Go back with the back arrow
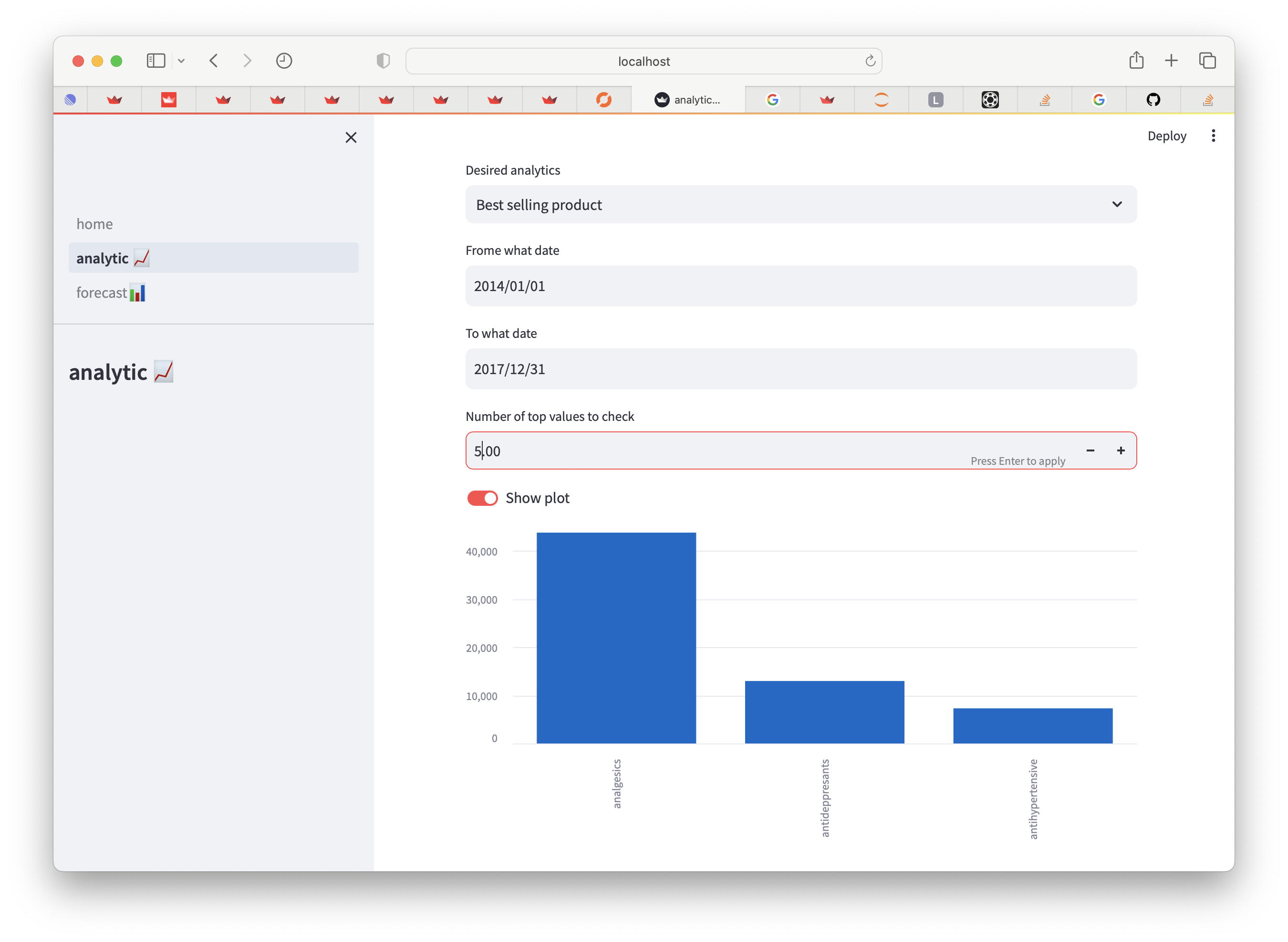This screenshot has height=942, width=1288. (214, 61)
